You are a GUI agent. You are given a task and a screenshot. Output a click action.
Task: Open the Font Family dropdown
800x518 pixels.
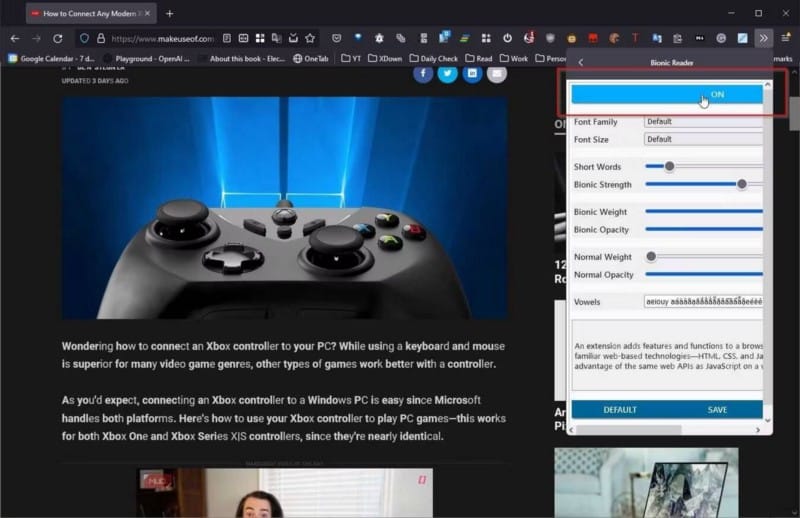(703, 122)
